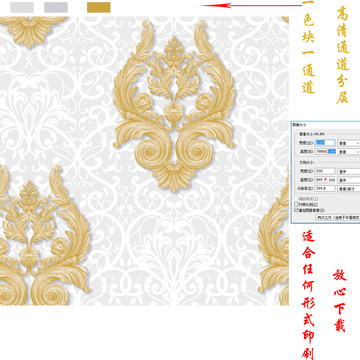
Task: Pick the light gray color swatch
Action: 22,7
